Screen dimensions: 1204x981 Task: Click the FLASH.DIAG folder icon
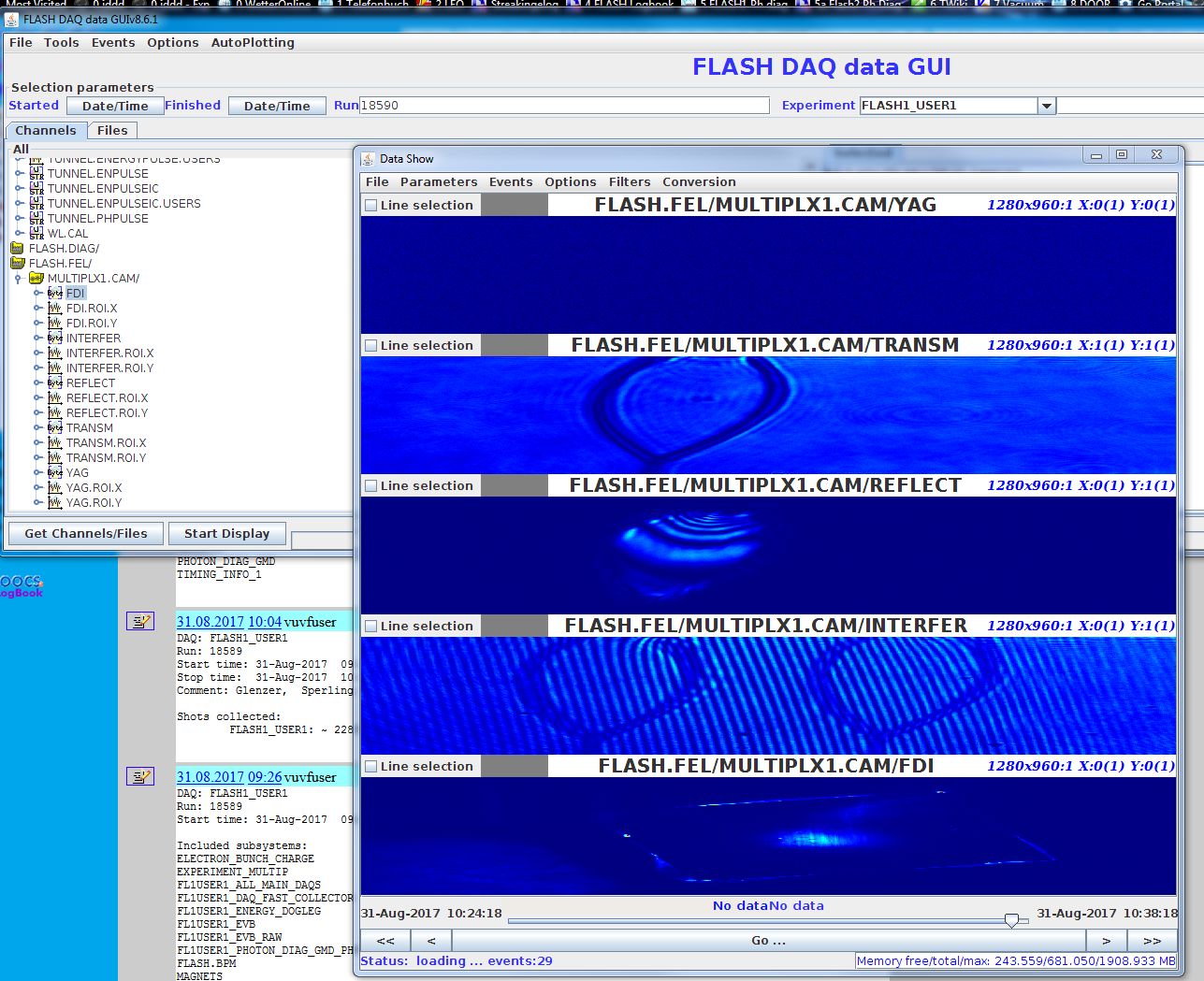pyautogui.click(x=17, y=248)
